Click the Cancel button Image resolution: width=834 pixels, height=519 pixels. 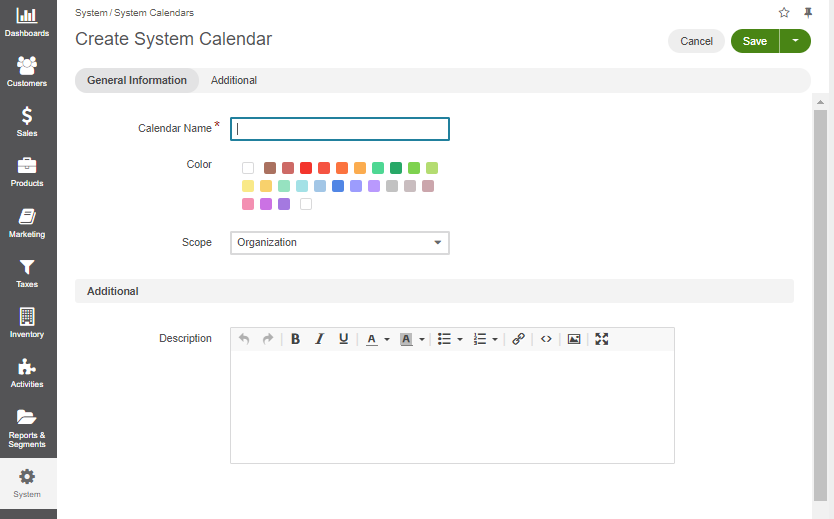tap(696, 41)
